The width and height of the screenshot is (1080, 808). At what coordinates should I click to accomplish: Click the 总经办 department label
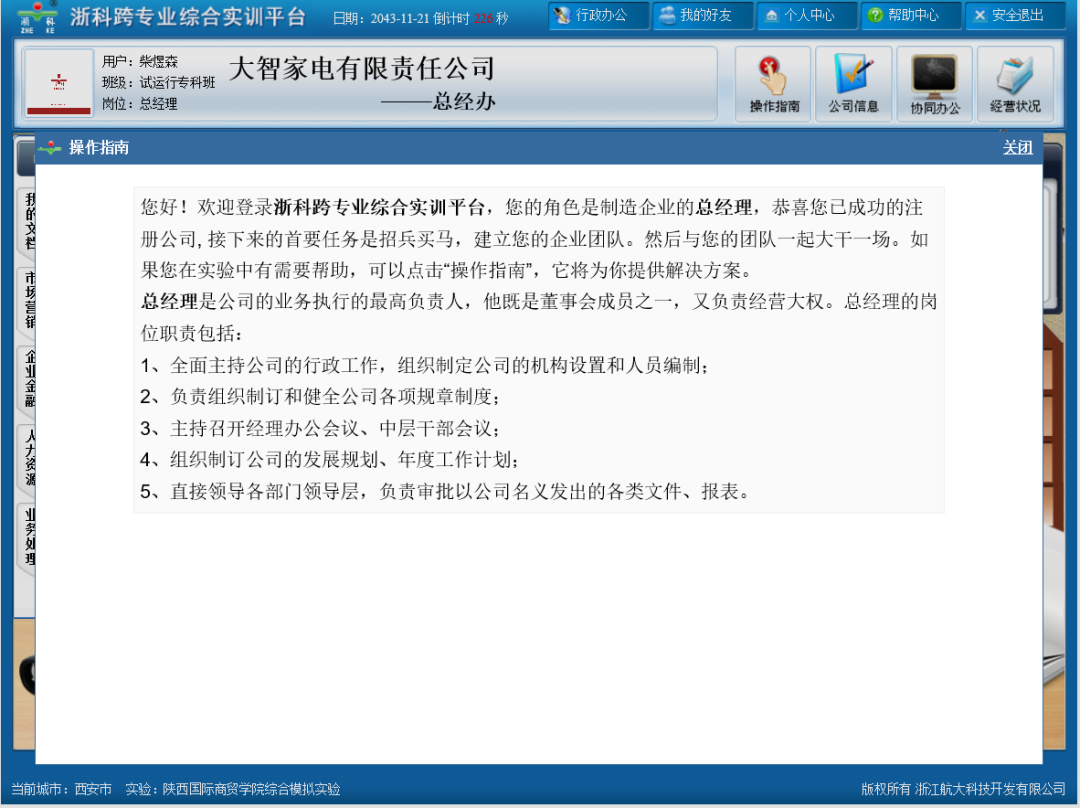point(464,102)
